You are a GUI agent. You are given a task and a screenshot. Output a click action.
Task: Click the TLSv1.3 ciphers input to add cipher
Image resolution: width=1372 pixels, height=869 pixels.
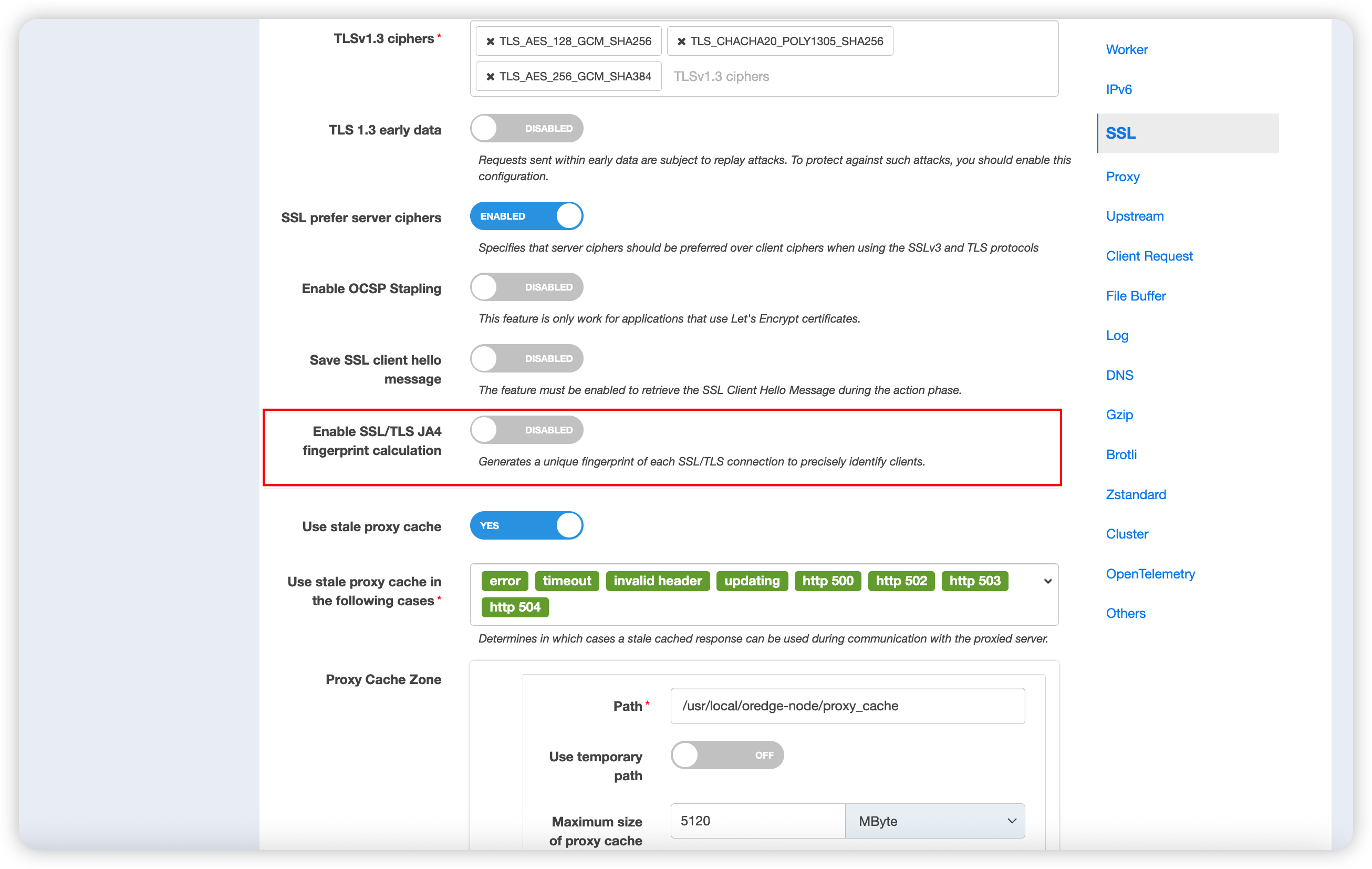798,76
